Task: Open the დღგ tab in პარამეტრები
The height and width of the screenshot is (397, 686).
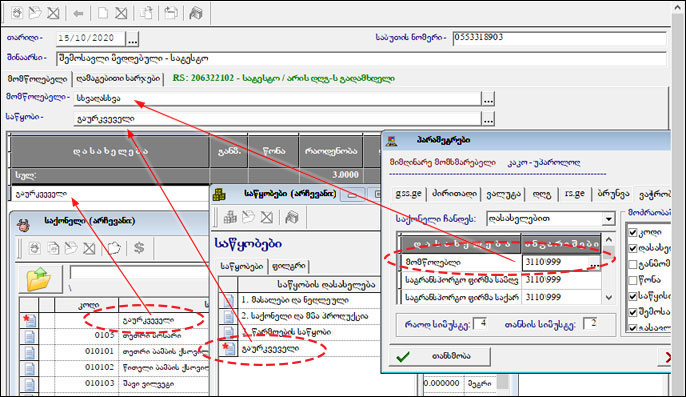Action: click(x=542, y=193)
